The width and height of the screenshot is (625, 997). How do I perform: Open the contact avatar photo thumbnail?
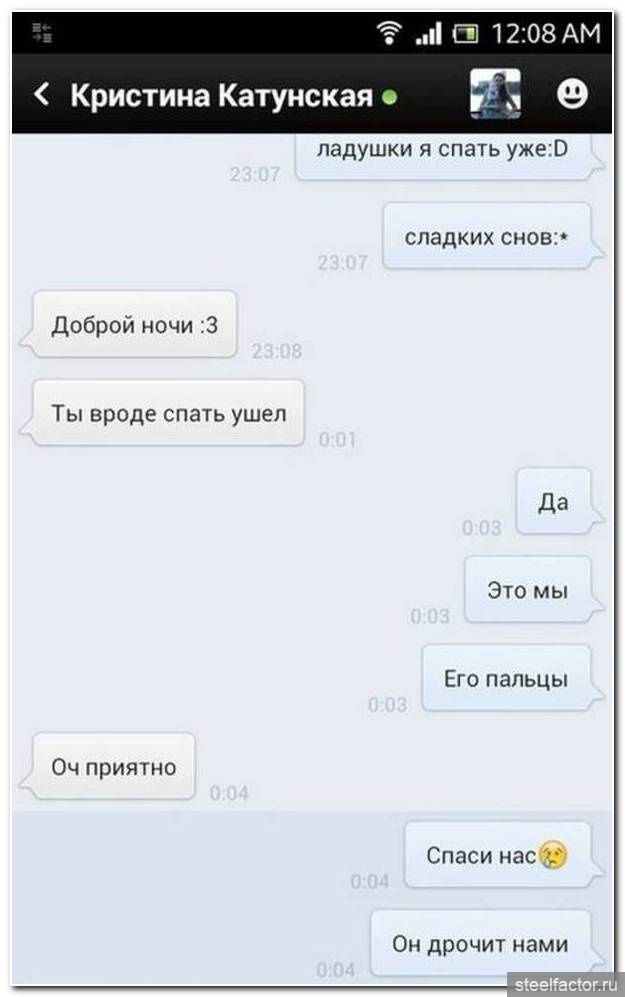(x=495, y=94)
